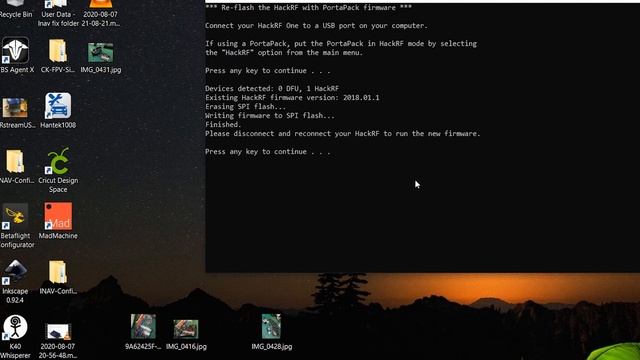The width and height of the screenshot is (640, 360).
Task: Click the 'Re-flash the HackRF' title line in console
Action: coord(308,7)
